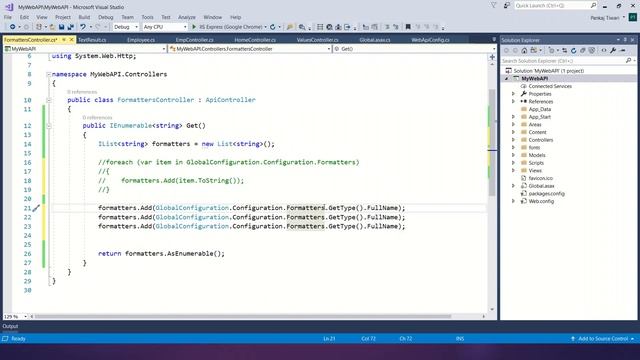640x360 pixels.
Task: Collapse the namespace block outline at line 8
Action: tap(49, 74)
